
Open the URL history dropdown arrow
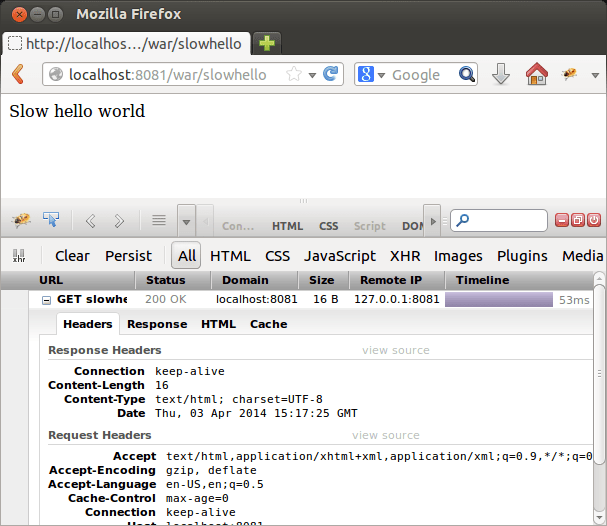click(313, 74)
